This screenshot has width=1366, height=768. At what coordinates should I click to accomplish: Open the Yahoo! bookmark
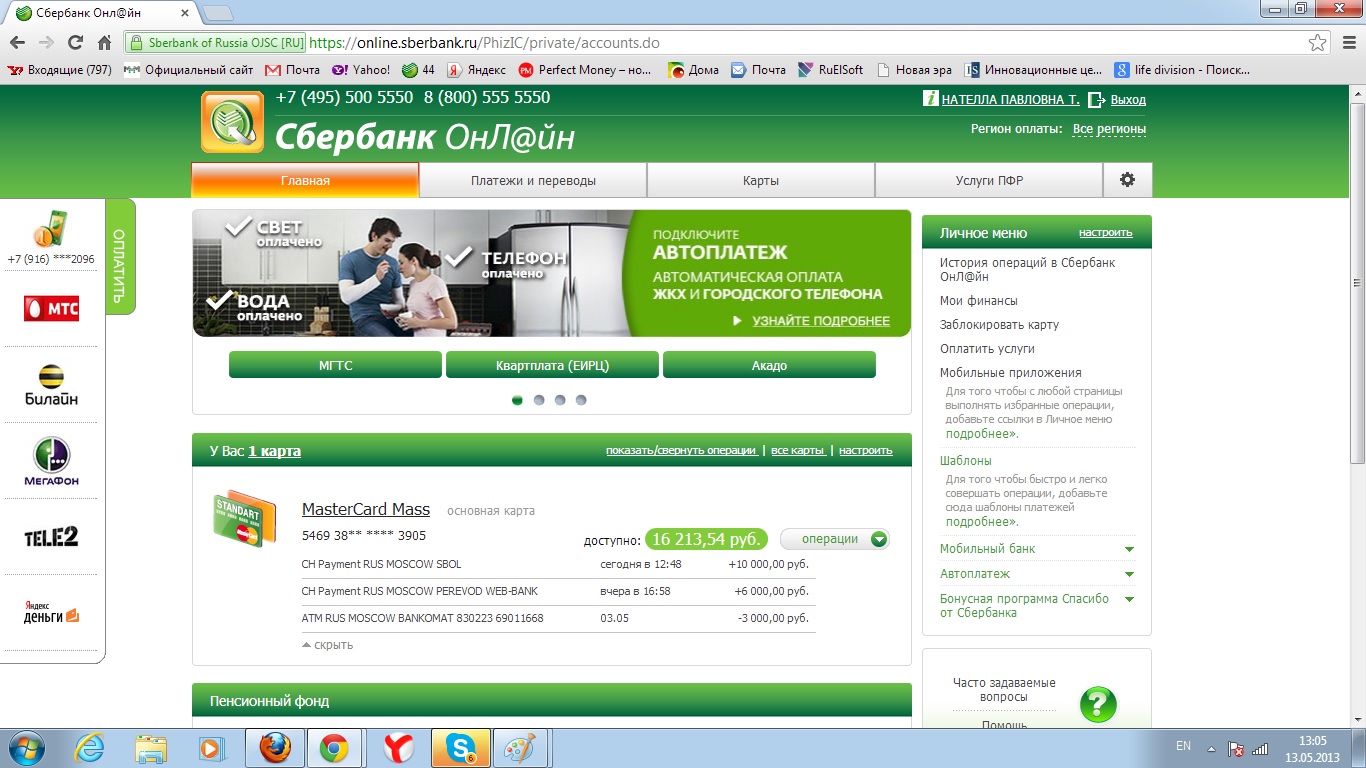(x=361, y=70)
